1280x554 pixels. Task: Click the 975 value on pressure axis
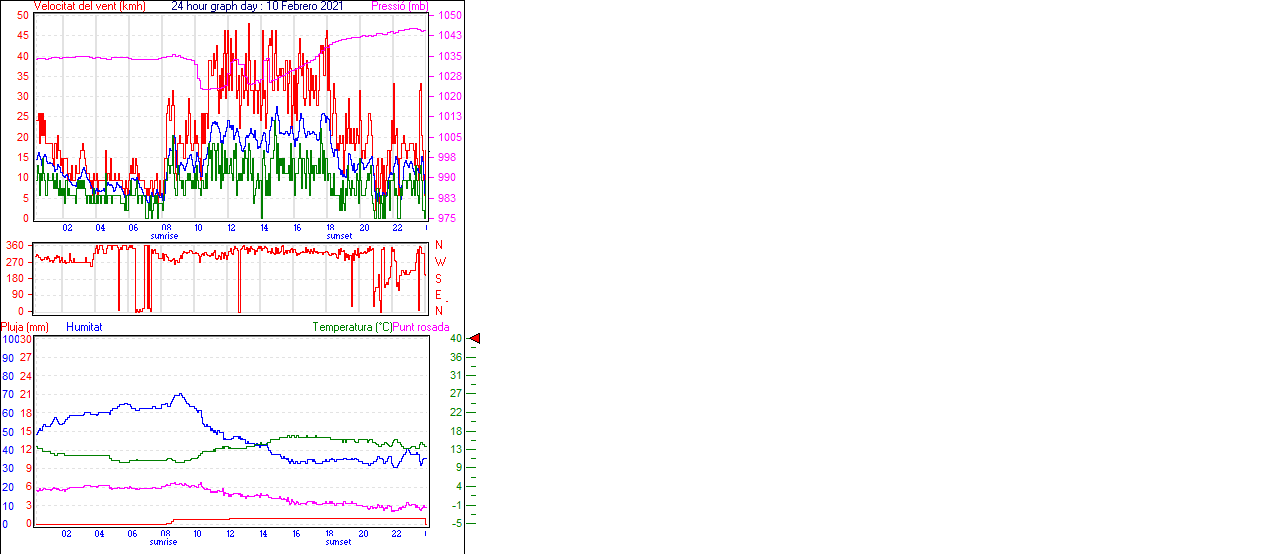pos(446,218)
